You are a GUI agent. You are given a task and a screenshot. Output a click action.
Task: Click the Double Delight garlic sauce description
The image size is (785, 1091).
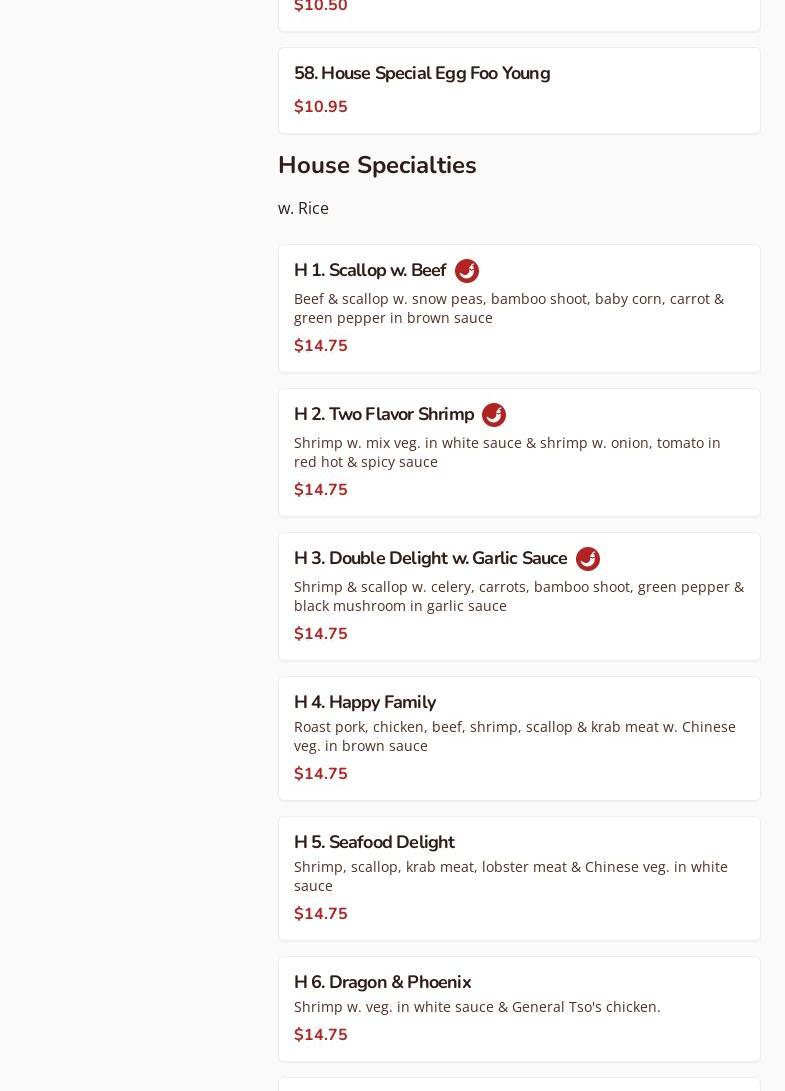518,596
